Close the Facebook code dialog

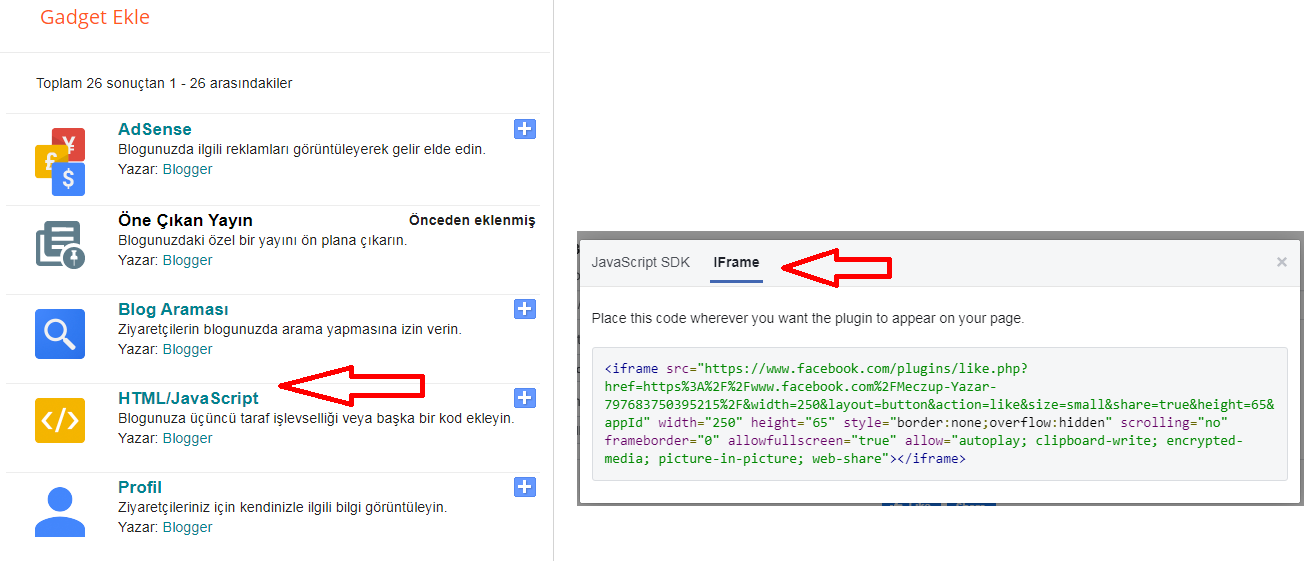[1281, 262]
